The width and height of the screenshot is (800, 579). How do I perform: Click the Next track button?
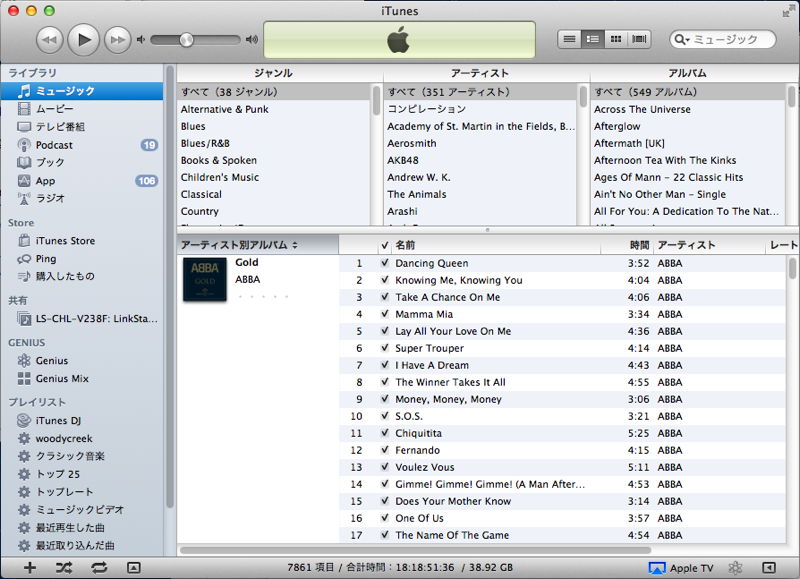coord(117,39)
